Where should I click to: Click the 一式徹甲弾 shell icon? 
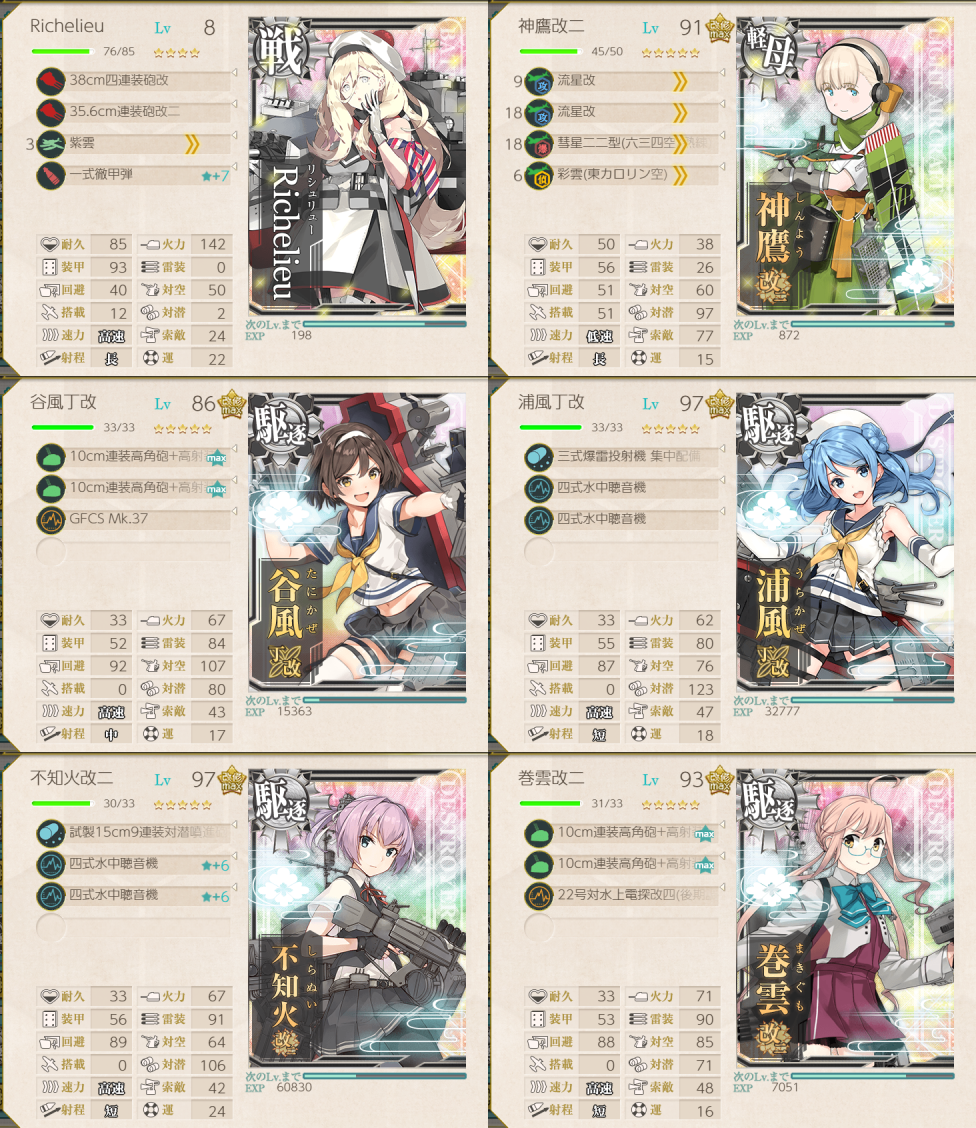(50, 175)
